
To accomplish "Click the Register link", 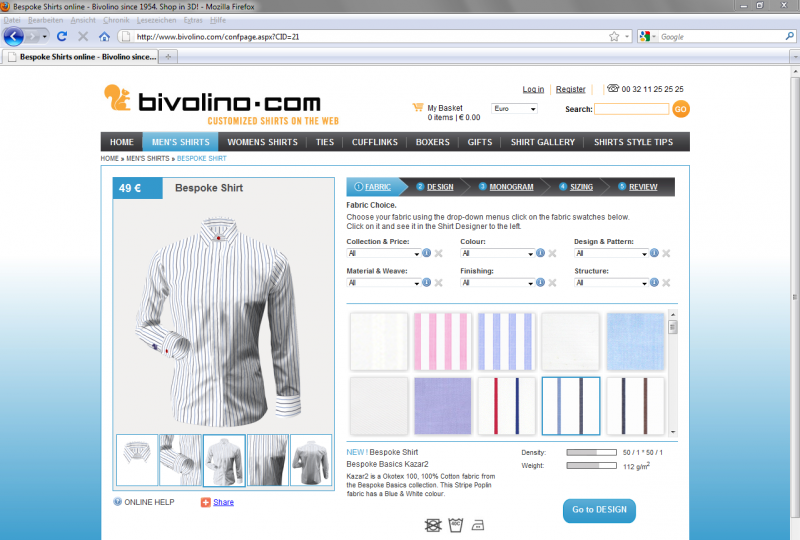I will tap(570, 89).
